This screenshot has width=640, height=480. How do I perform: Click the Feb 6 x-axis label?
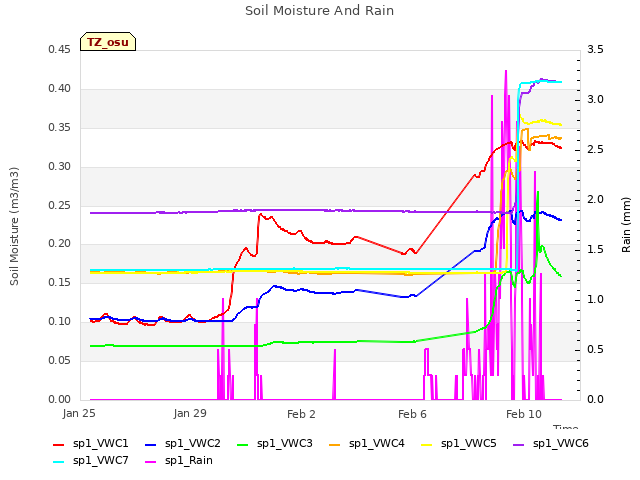[x=412, y=414]
